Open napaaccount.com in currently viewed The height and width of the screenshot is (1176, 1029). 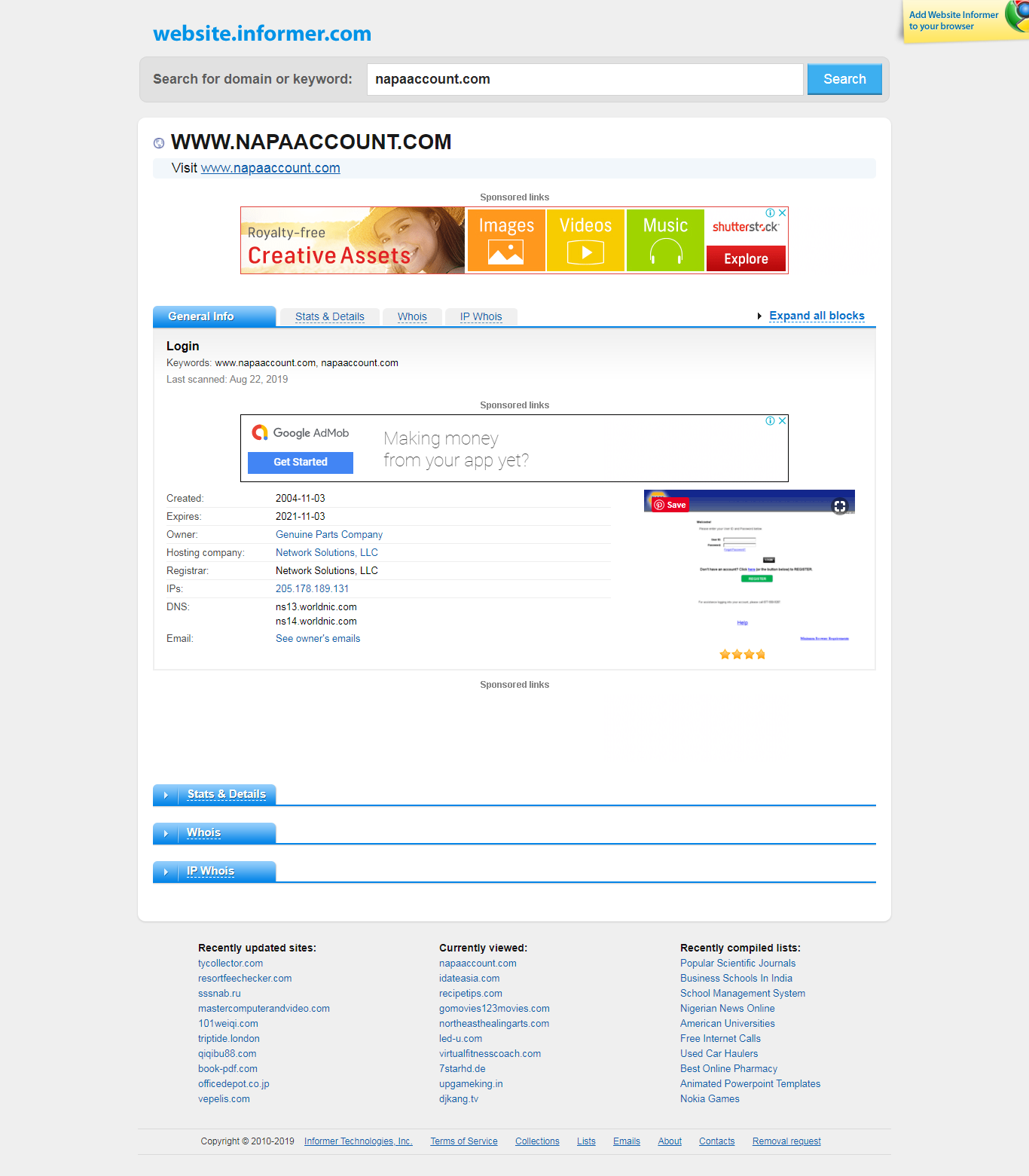478,964
